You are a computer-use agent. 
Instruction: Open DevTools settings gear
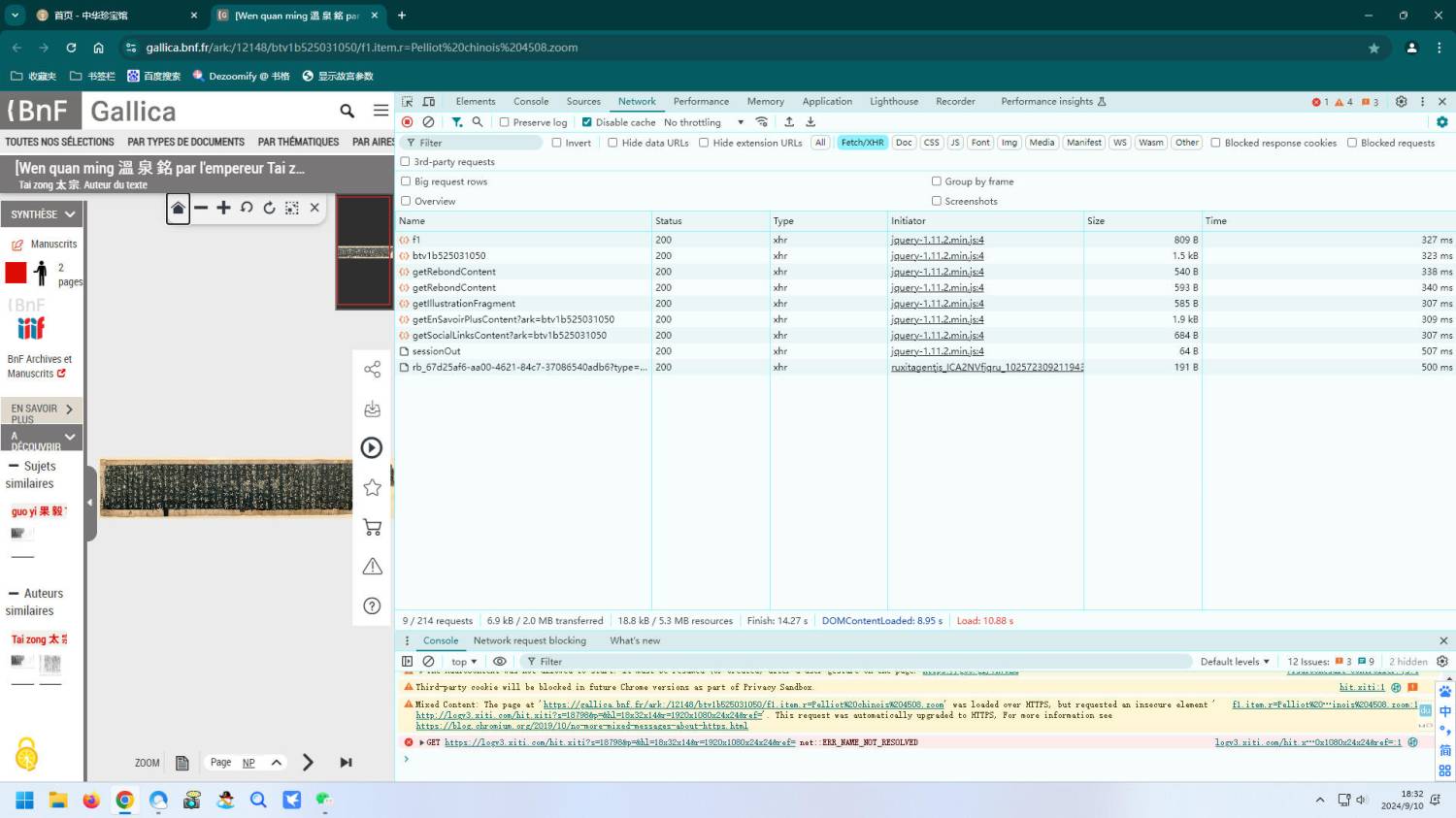(1401, 101)
